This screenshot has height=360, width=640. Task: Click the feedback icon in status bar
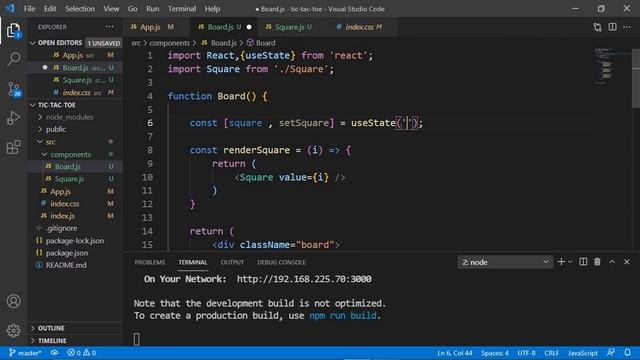coord(611,353)
